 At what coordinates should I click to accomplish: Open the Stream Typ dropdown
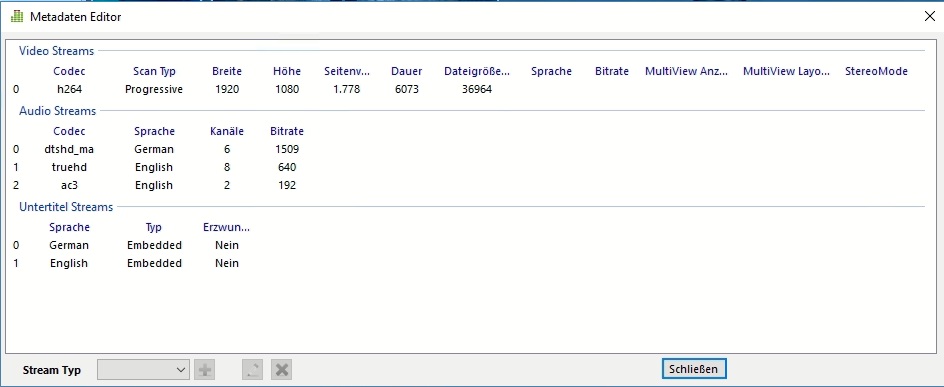pyautogui.click(x=143, y=370)
